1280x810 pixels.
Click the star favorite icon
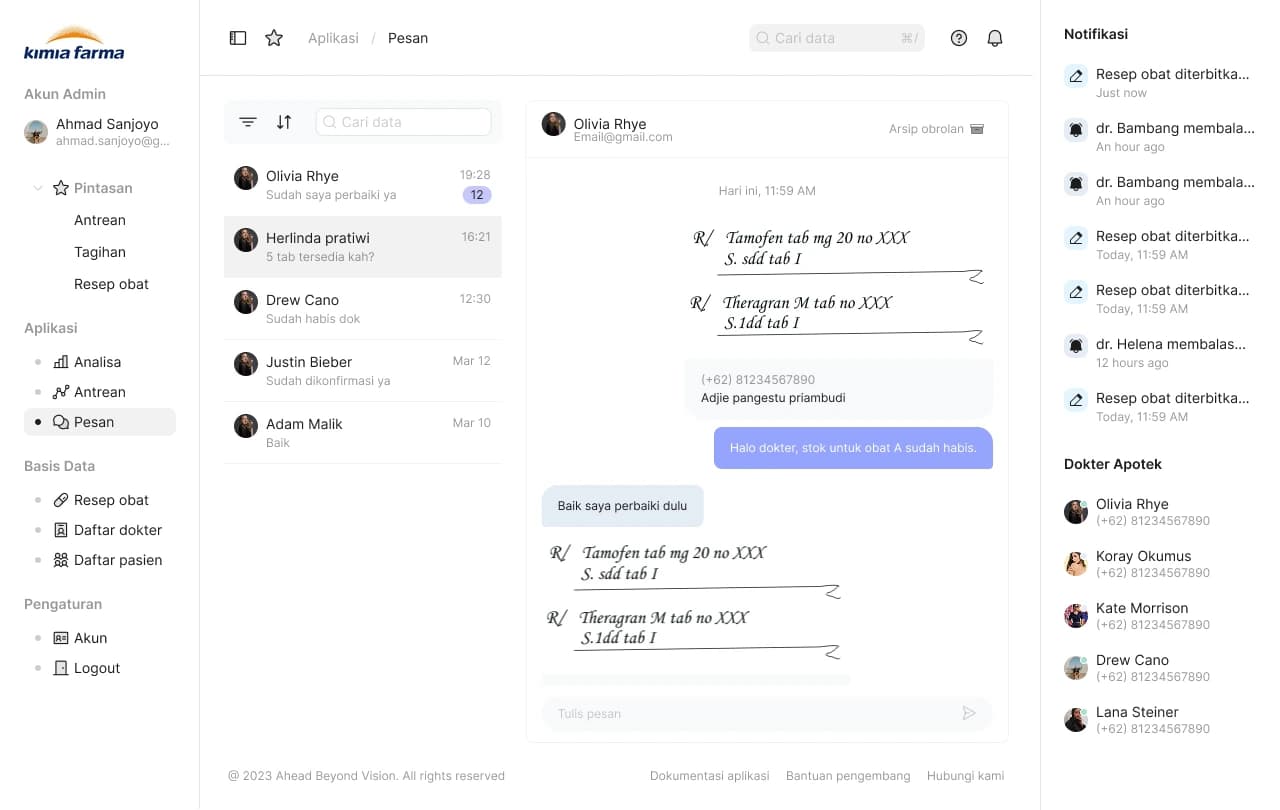[274, 38]
